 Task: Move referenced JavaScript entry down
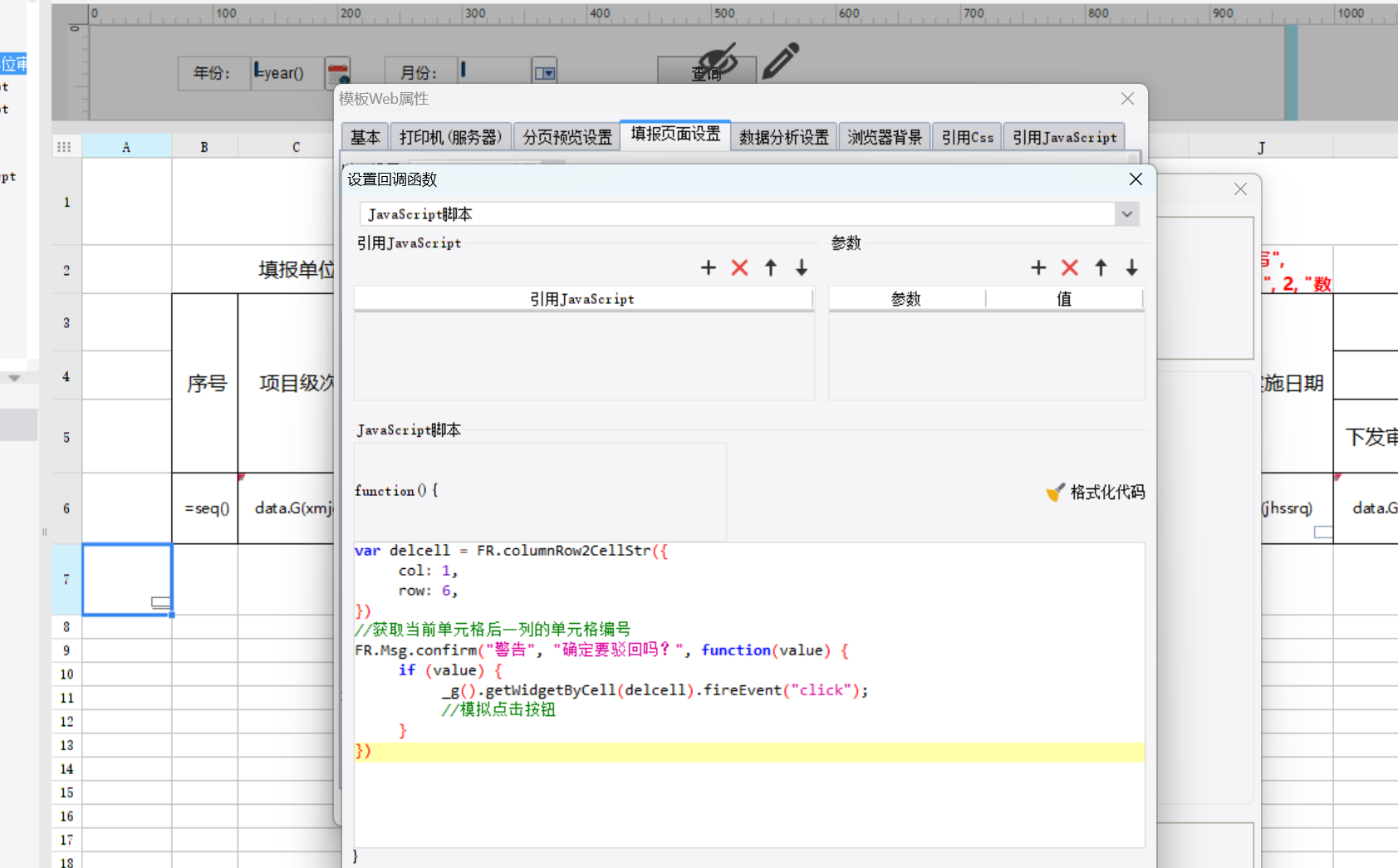802,267
